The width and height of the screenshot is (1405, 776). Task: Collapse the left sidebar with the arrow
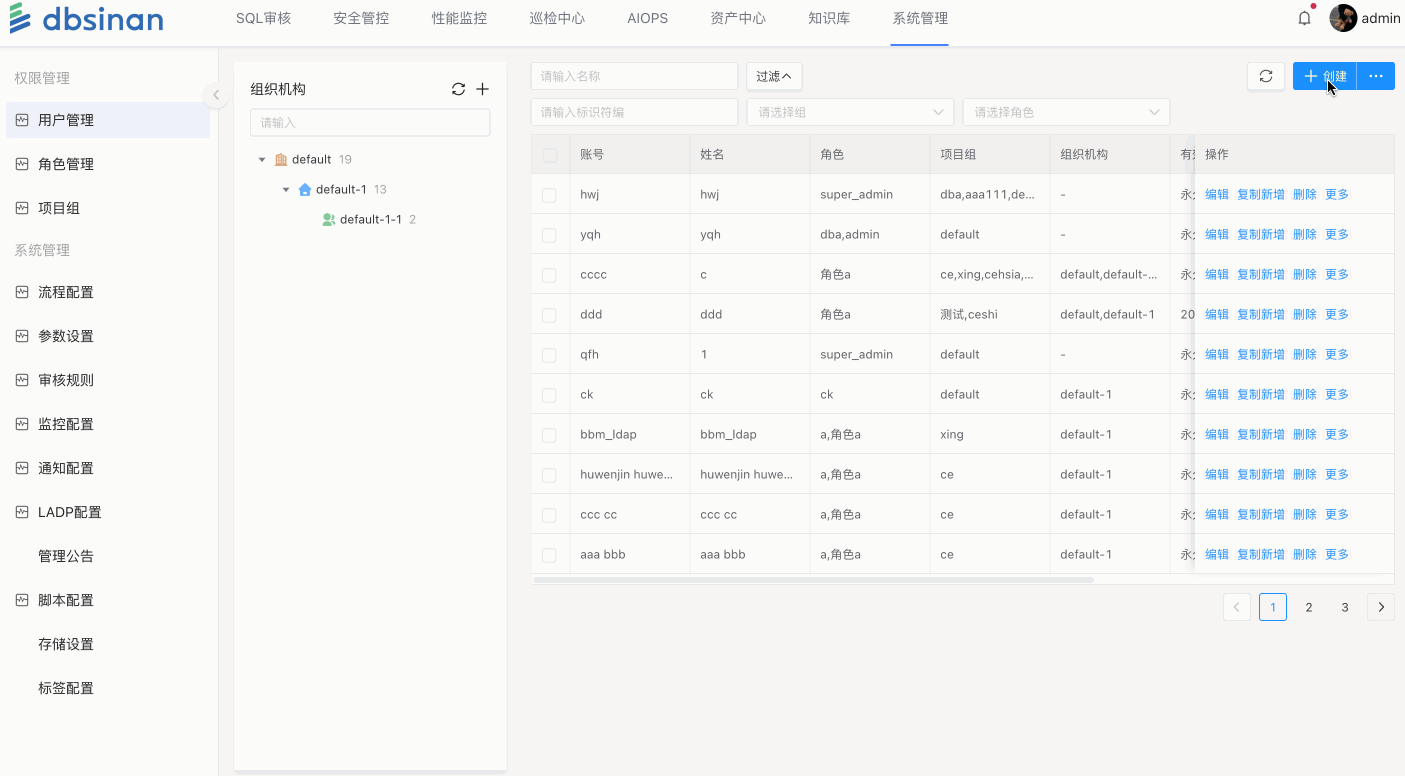pos(215,95)
